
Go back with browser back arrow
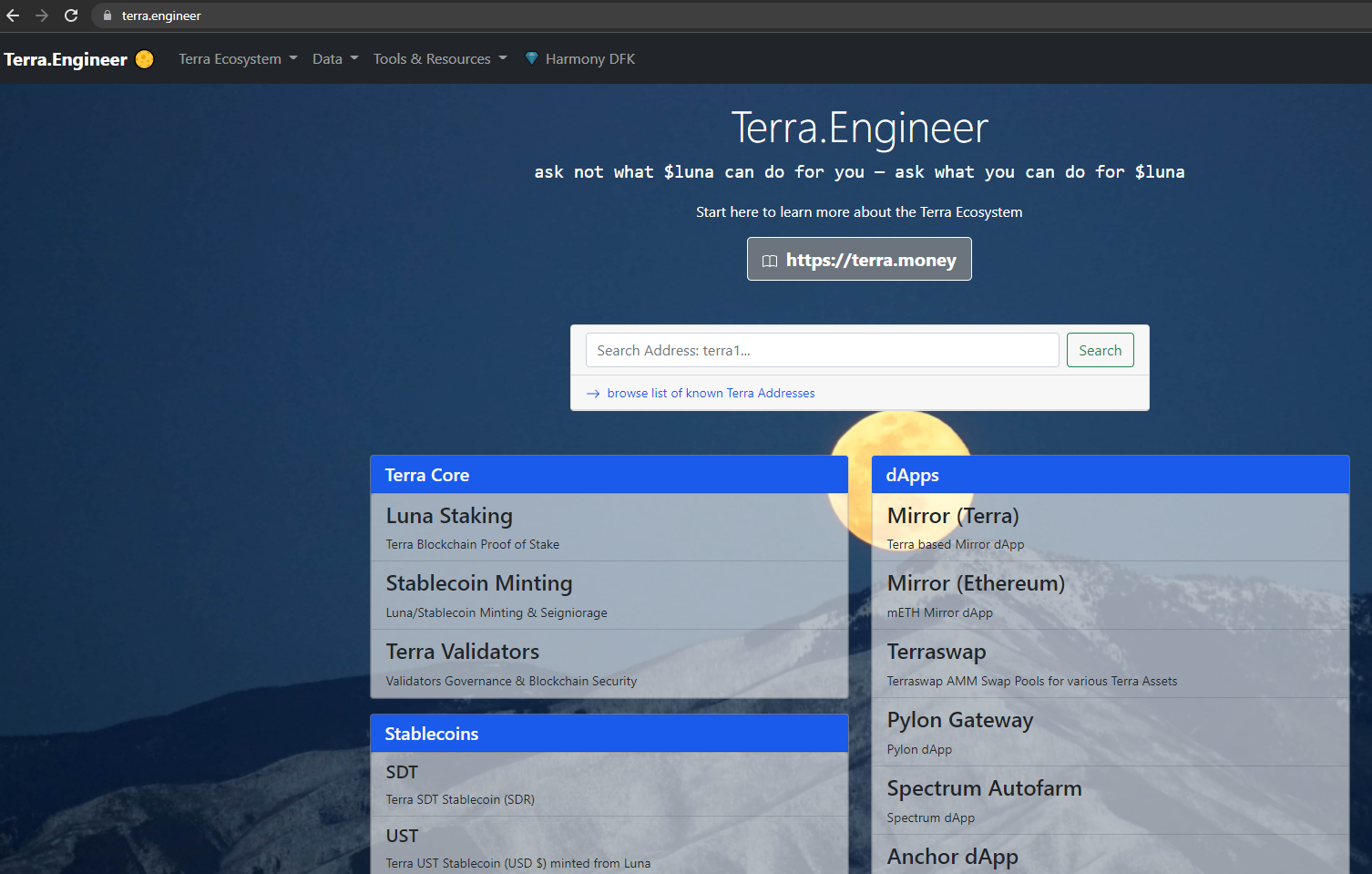[13, 15]
